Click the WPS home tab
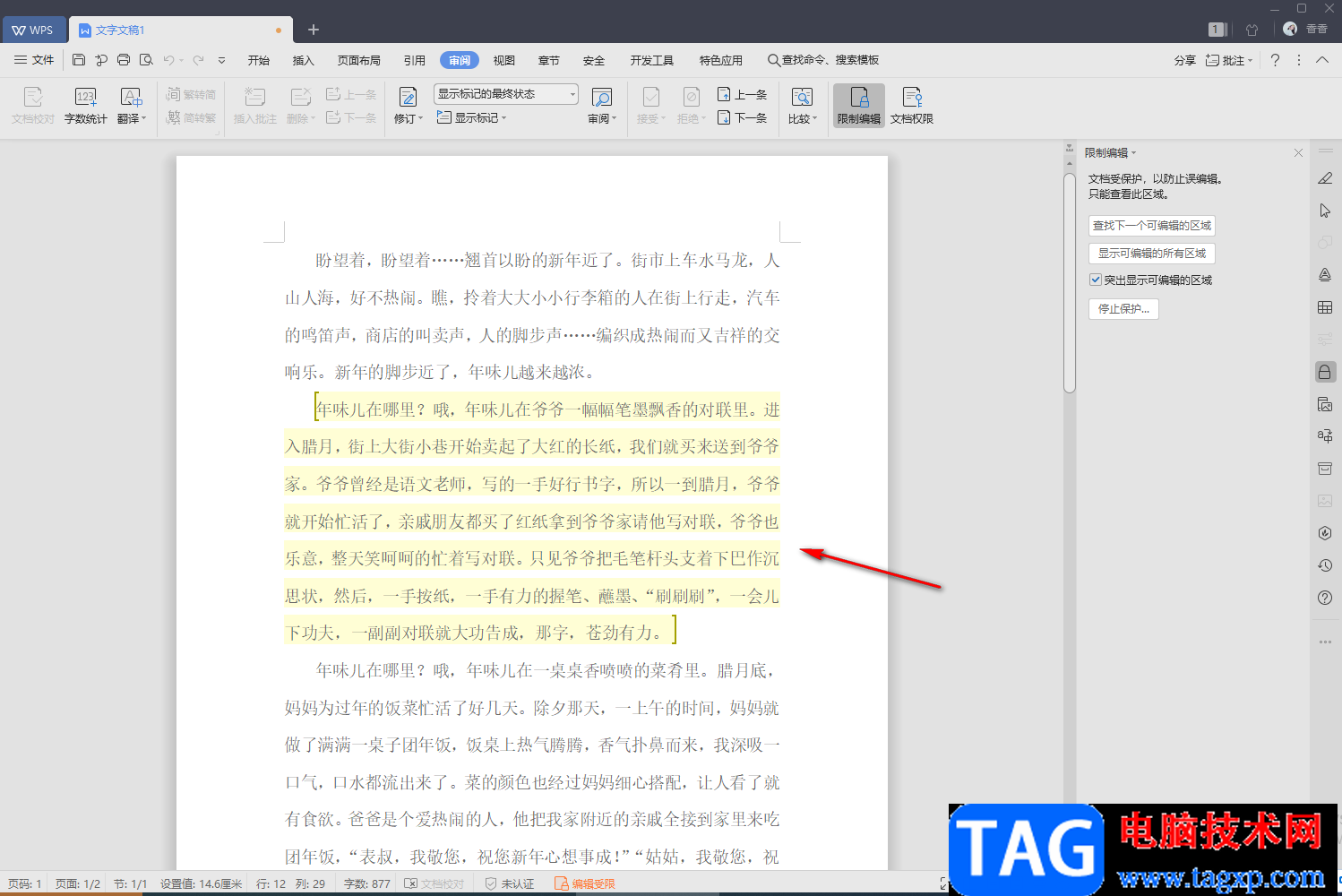The height and width of the screenshot is (896, 1342). click(x=32, y=30)
